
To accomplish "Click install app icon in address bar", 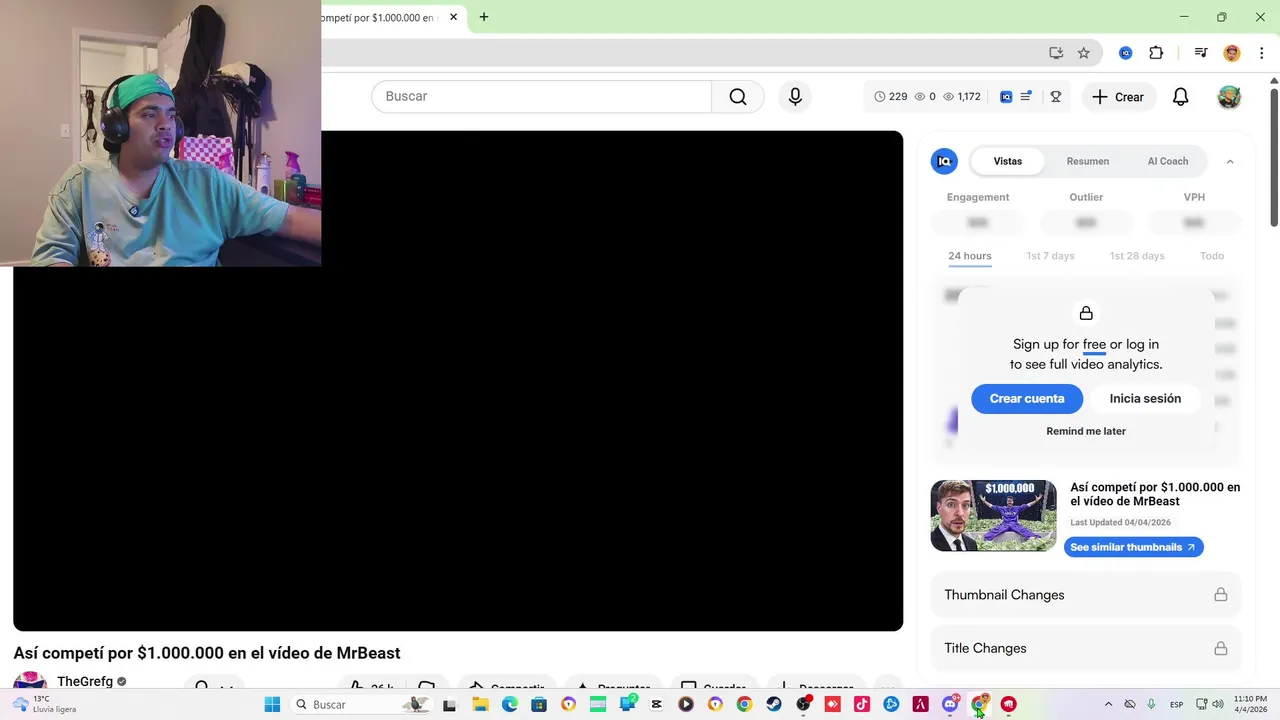I will (x=1056, y=53).
